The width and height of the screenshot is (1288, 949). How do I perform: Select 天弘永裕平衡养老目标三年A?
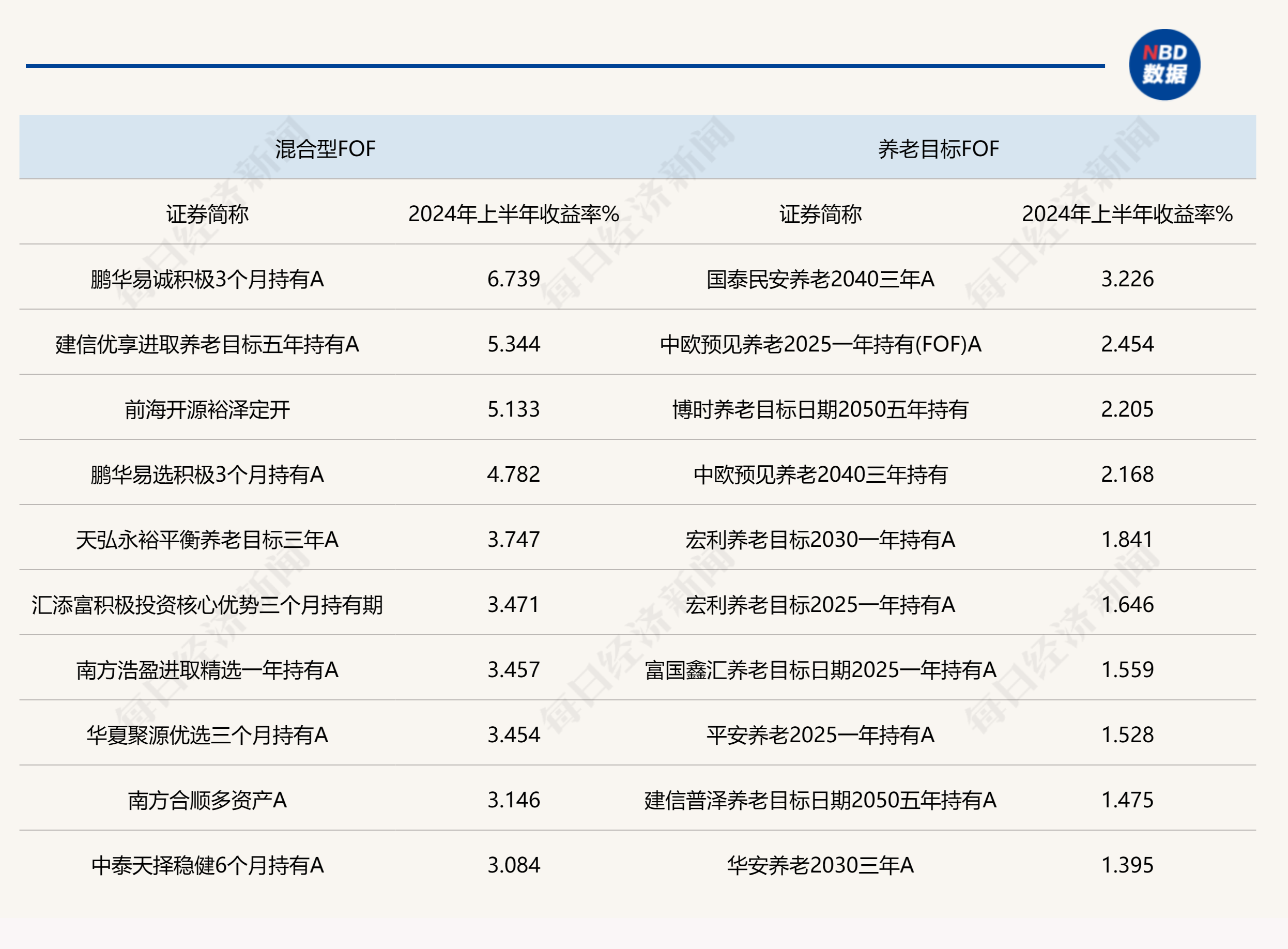tap(207, 540)
